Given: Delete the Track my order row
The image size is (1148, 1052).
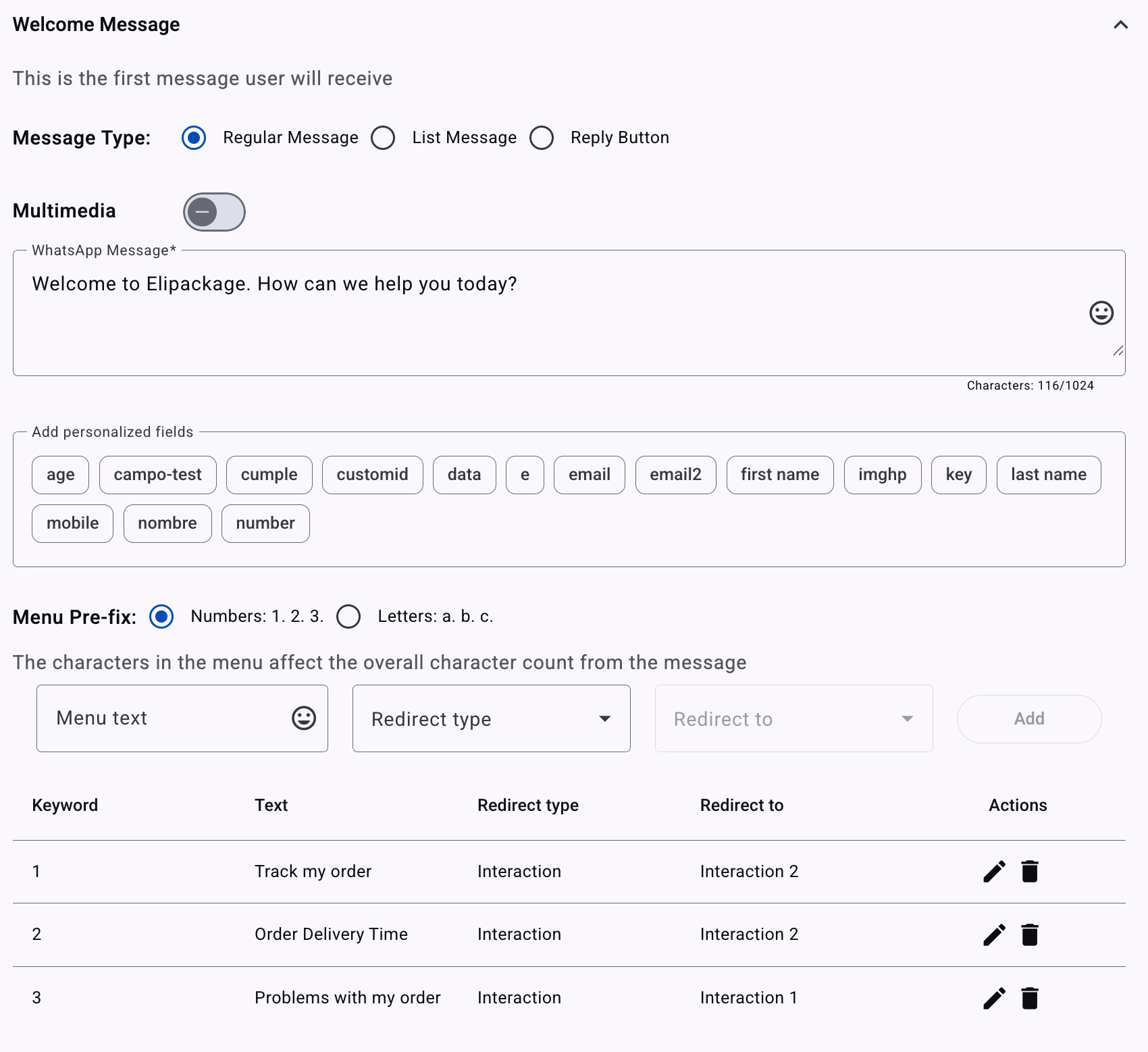Looking at the screenshot, I should click(x=1030, y=872).
